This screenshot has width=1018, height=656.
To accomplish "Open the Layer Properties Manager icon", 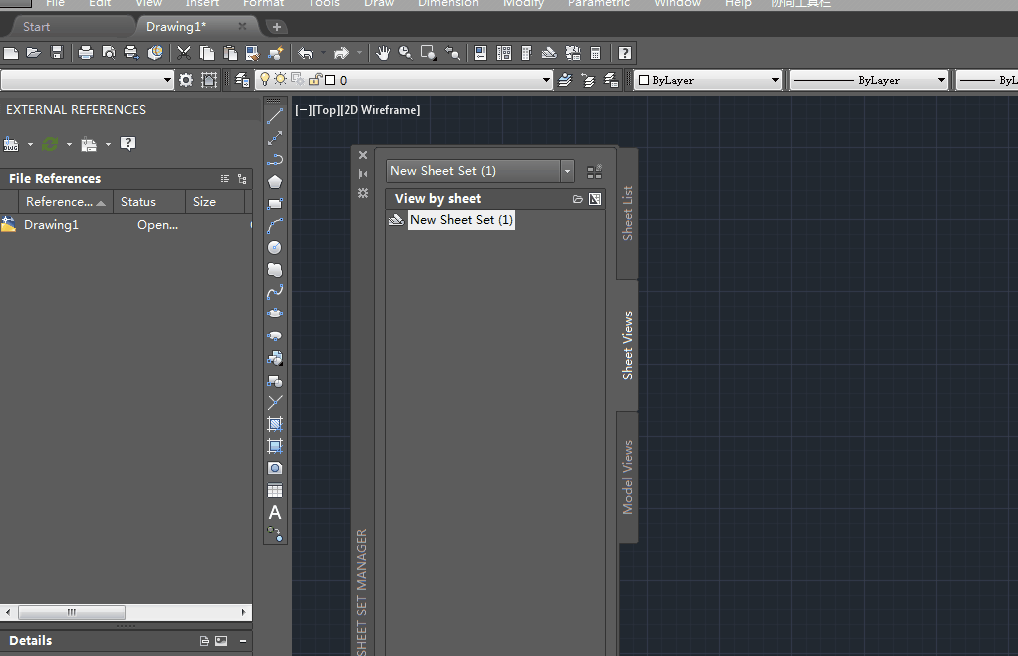I will pos(242,80).
